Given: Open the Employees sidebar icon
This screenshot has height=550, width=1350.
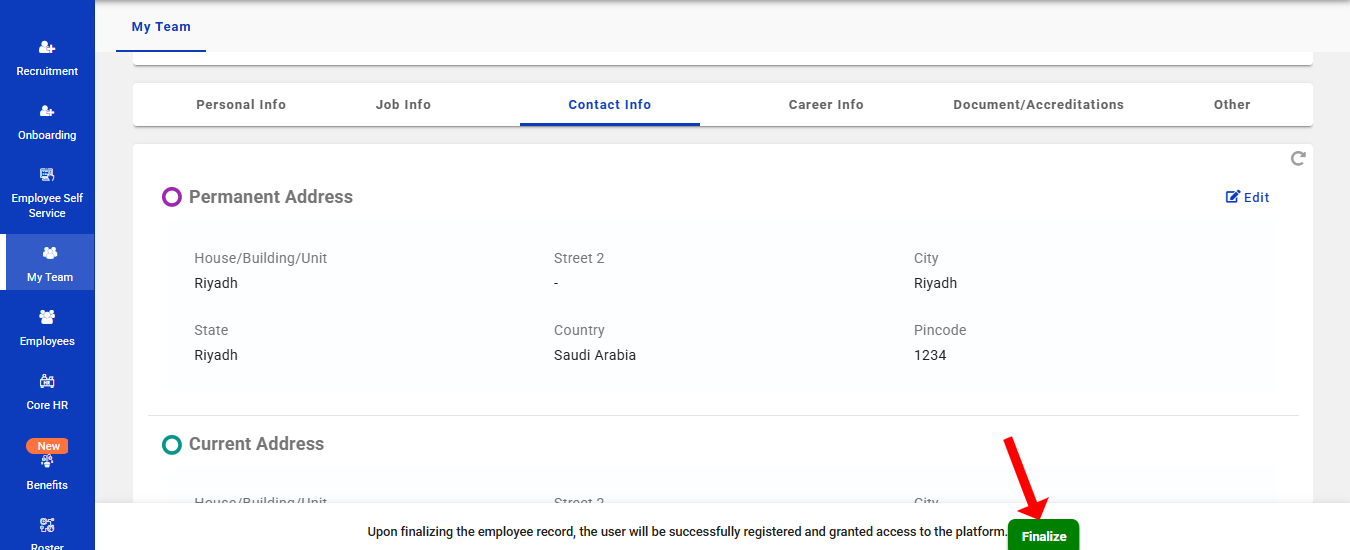Looking at the screenshot, I should click(x=47, y=318).
